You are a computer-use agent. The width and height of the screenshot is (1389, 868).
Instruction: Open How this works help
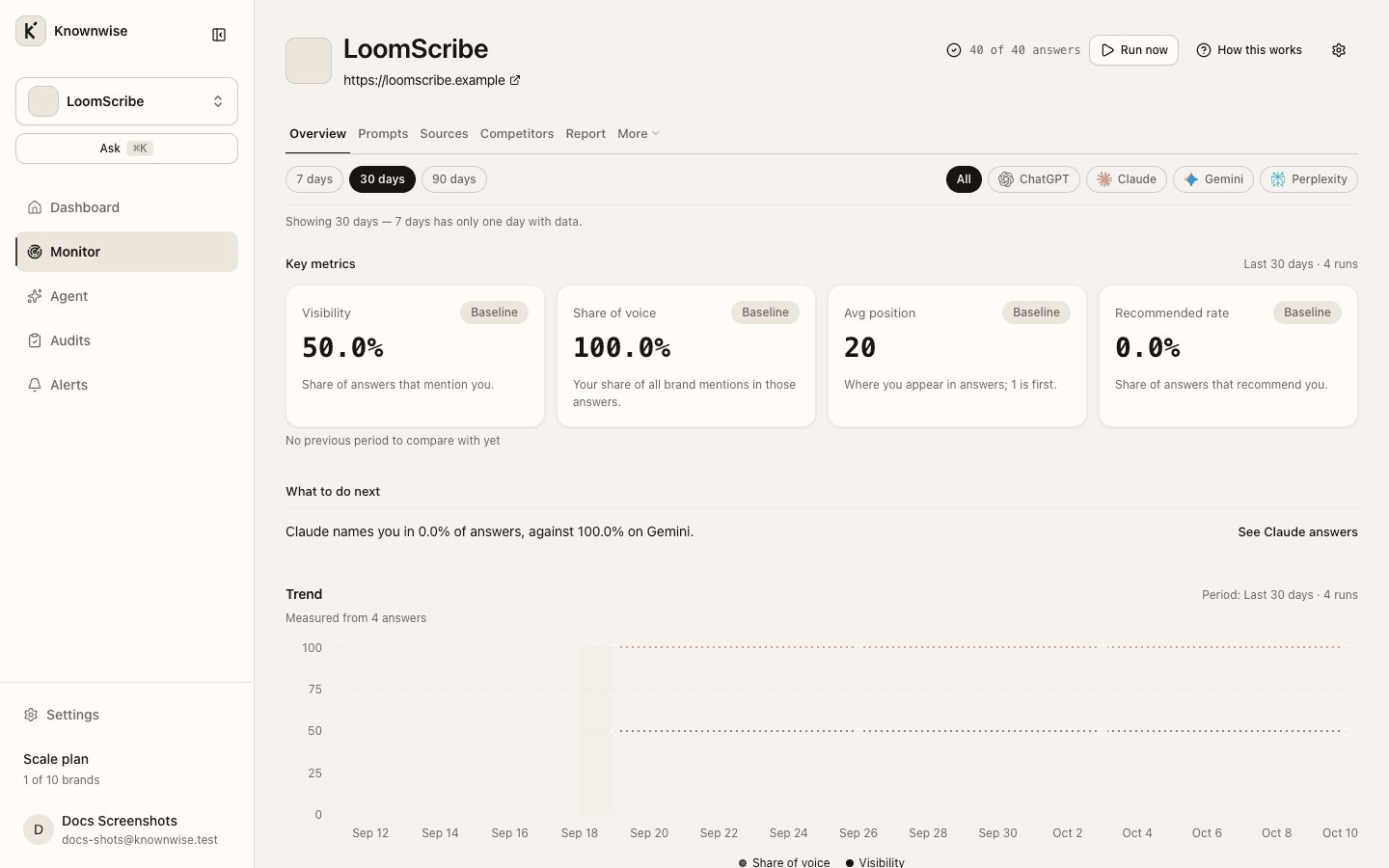(x=1249, y=50)
